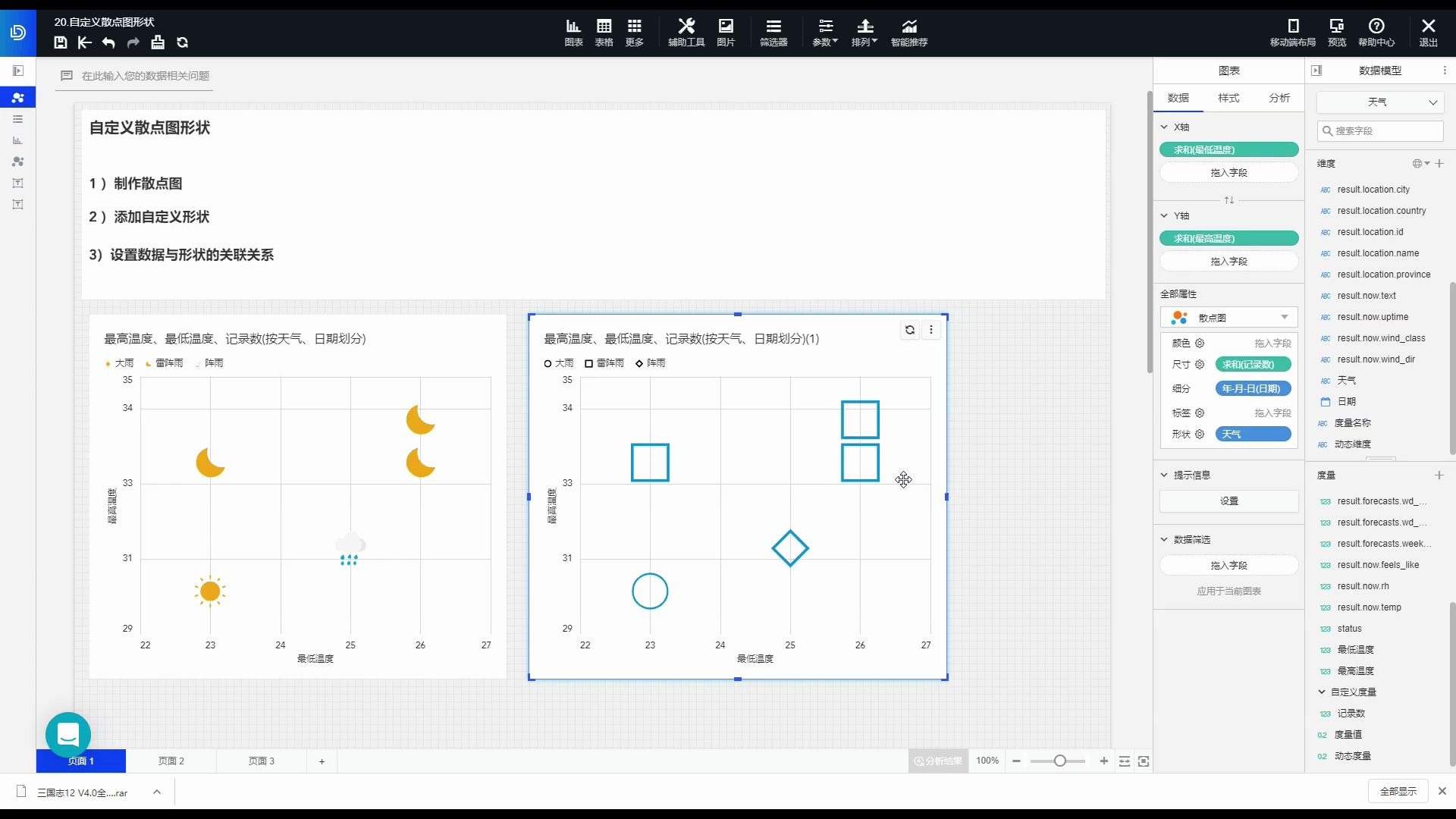Click the add dimension plus icon
This screenshot has height=819, width=1456.
(x=1439, y=163)
